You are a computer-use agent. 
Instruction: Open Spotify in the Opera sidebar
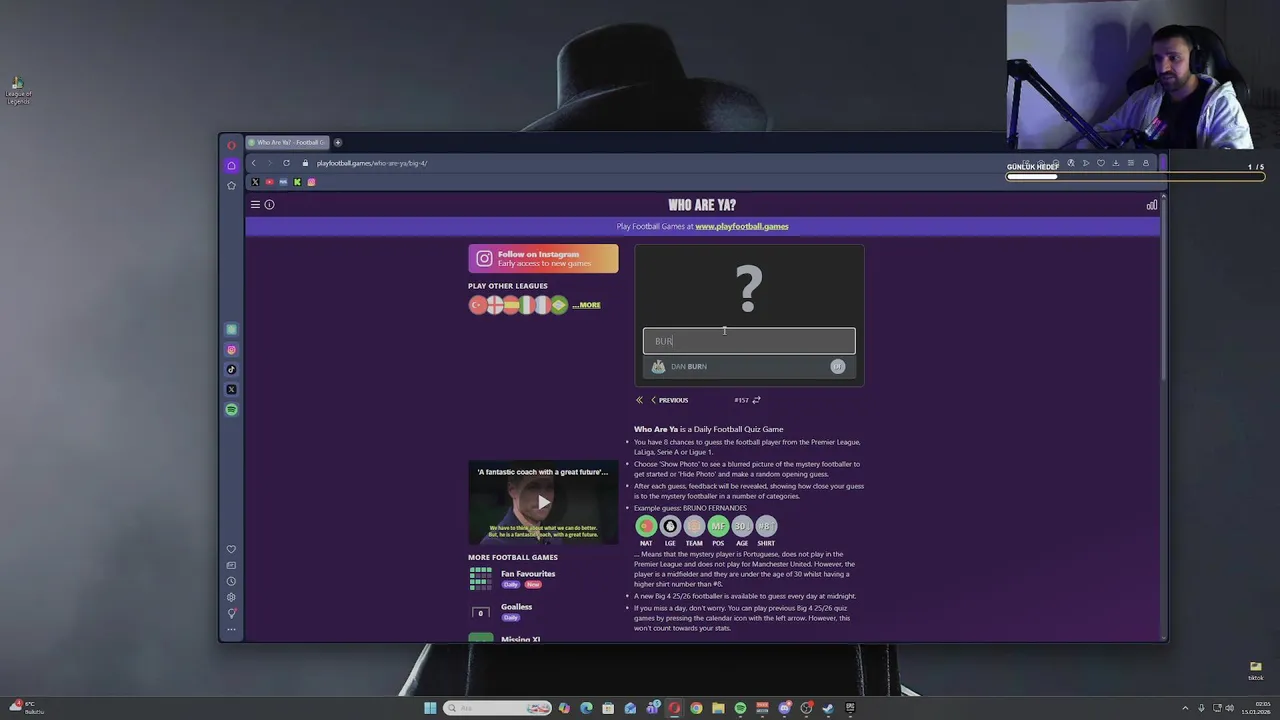(231, 409)
